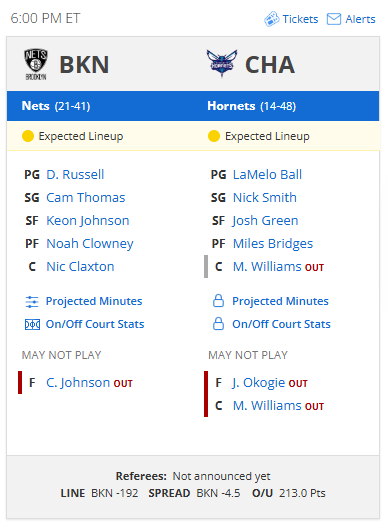
Task: Click the Charlotte Hornets logo
Action: point(222,64)
